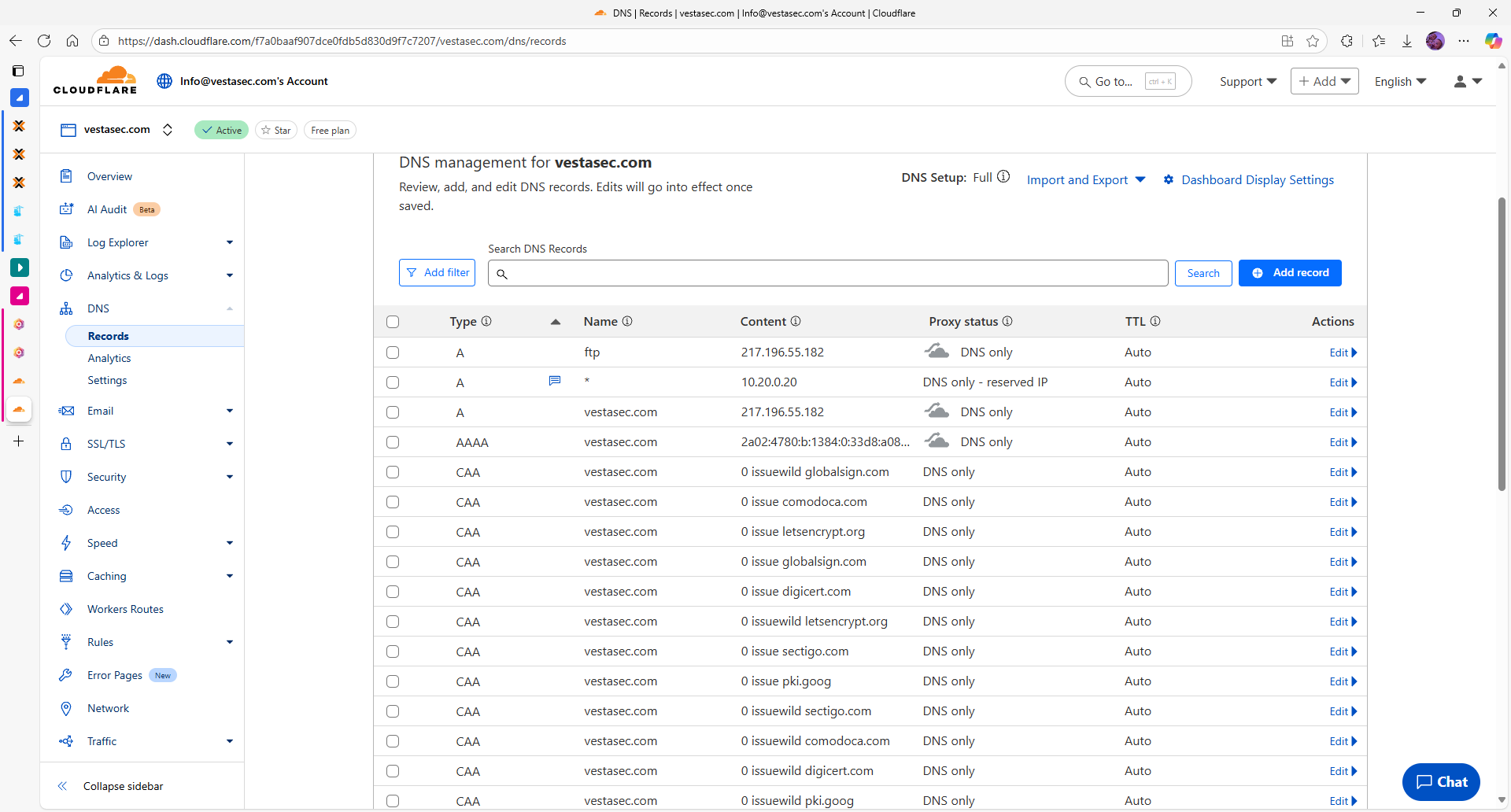The width and height of the screenshot is (1511, 812).
Task: Click the Error Pages wrench icon
Action: point(66,675)
